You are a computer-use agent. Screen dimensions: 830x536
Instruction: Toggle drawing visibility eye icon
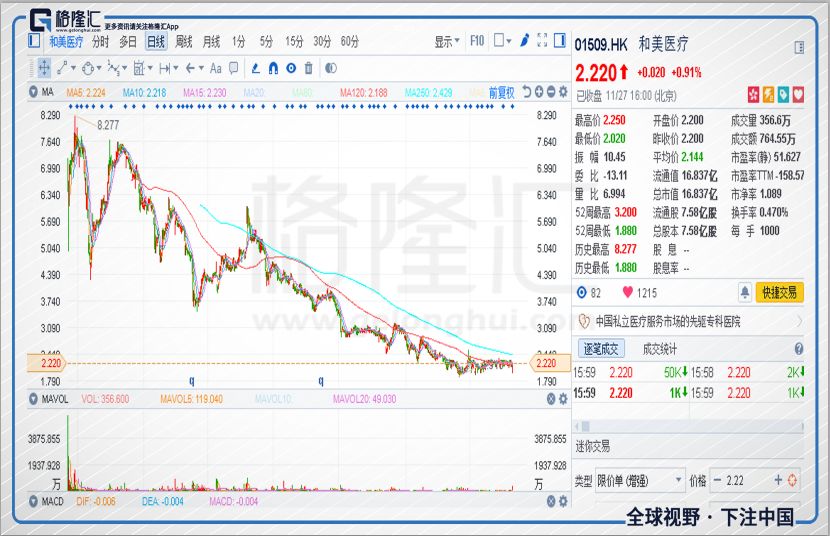[291, 68]
